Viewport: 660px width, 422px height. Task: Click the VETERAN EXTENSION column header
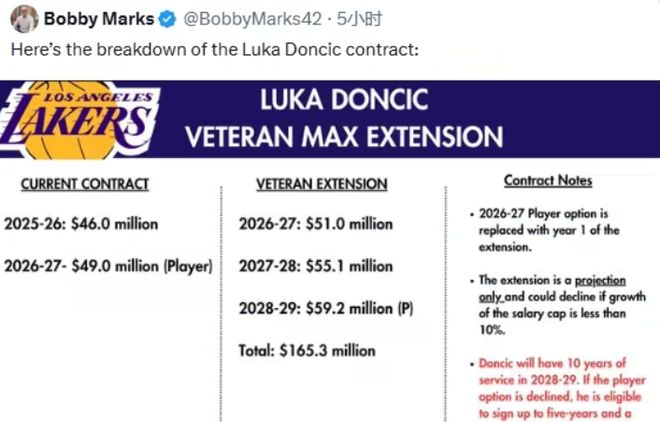click(322, 184)
